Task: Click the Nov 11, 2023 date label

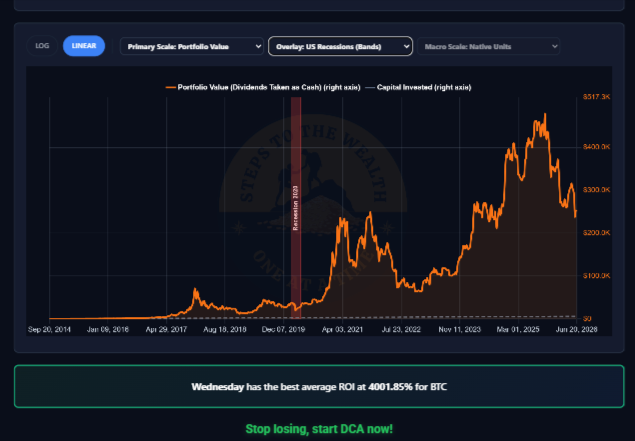Action: coord(459,330)
